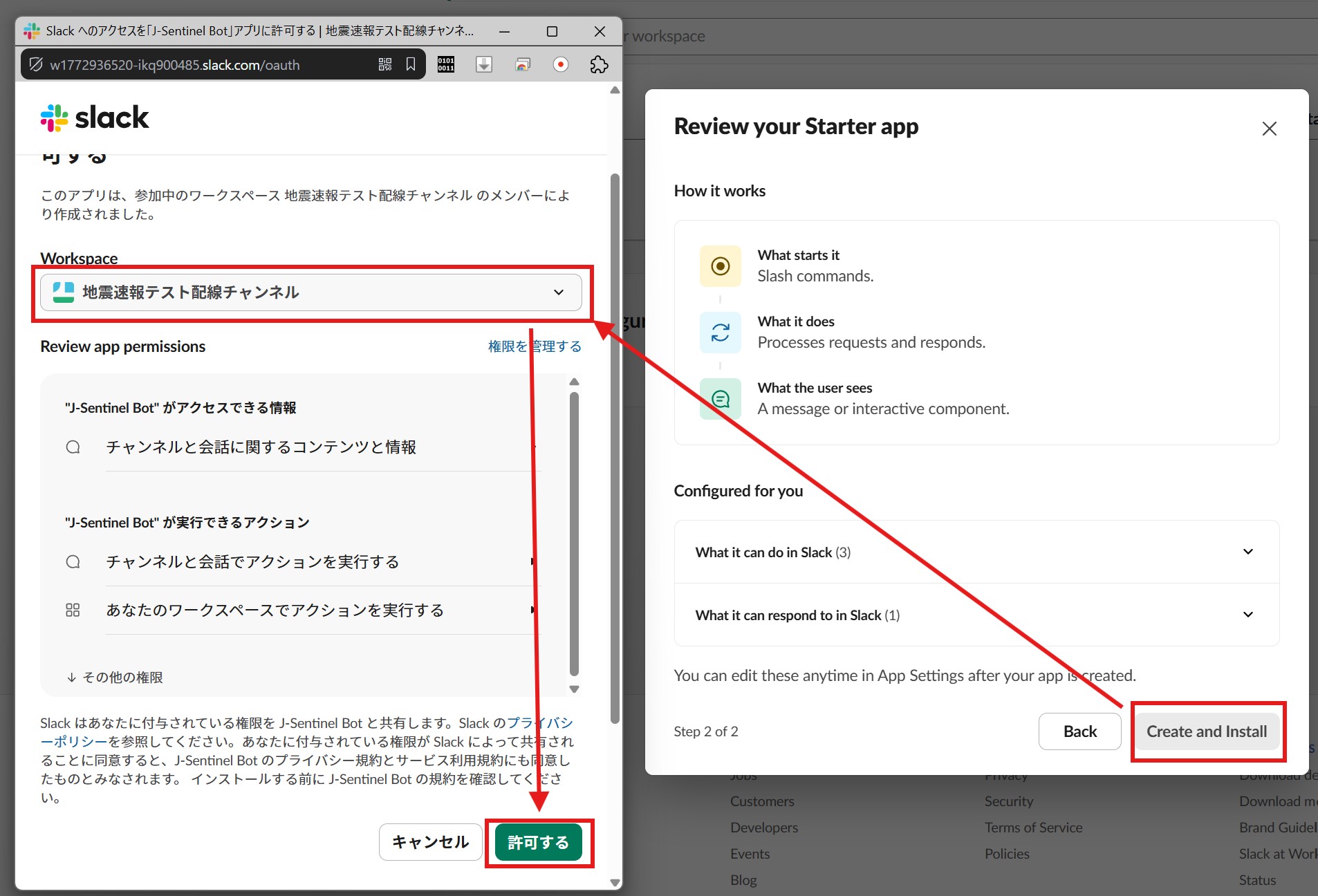Click the Slack logo in OAuth page
Image resolution: width=1318 pixels, height=896 pixels.
(95, 118)
